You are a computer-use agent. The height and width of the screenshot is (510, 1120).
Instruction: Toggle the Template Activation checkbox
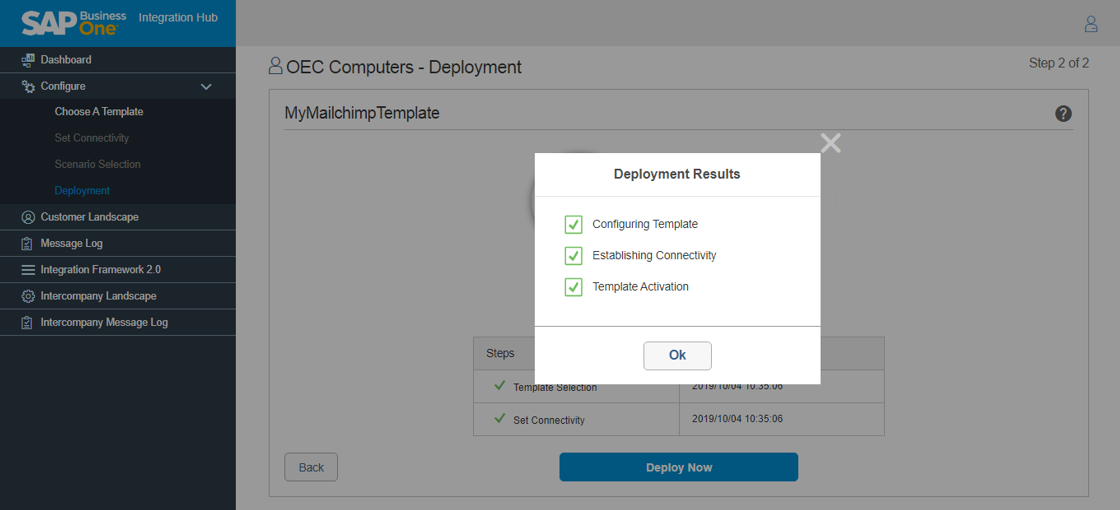573,287
